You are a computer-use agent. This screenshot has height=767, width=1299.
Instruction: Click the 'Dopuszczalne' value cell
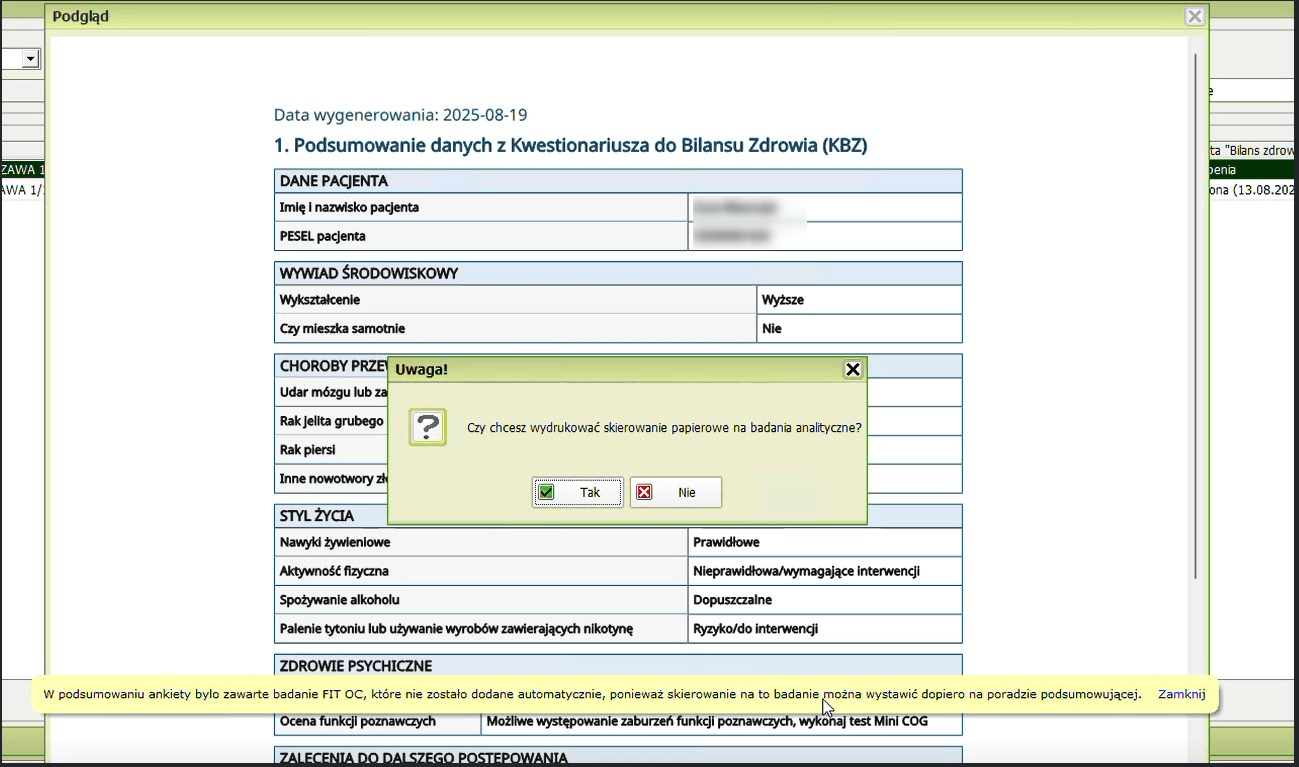pyautogui.click(x=825, y=600)
